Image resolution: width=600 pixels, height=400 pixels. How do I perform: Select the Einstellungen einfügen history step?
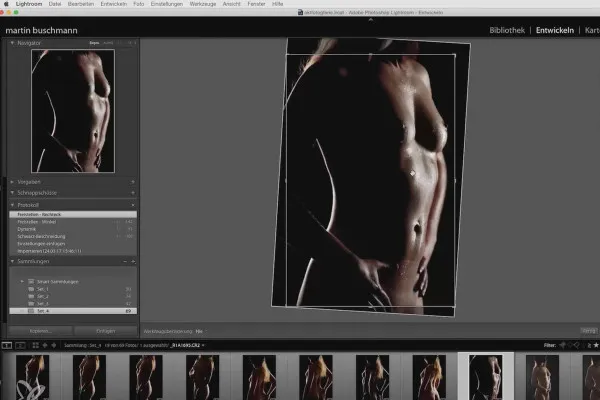73,243
